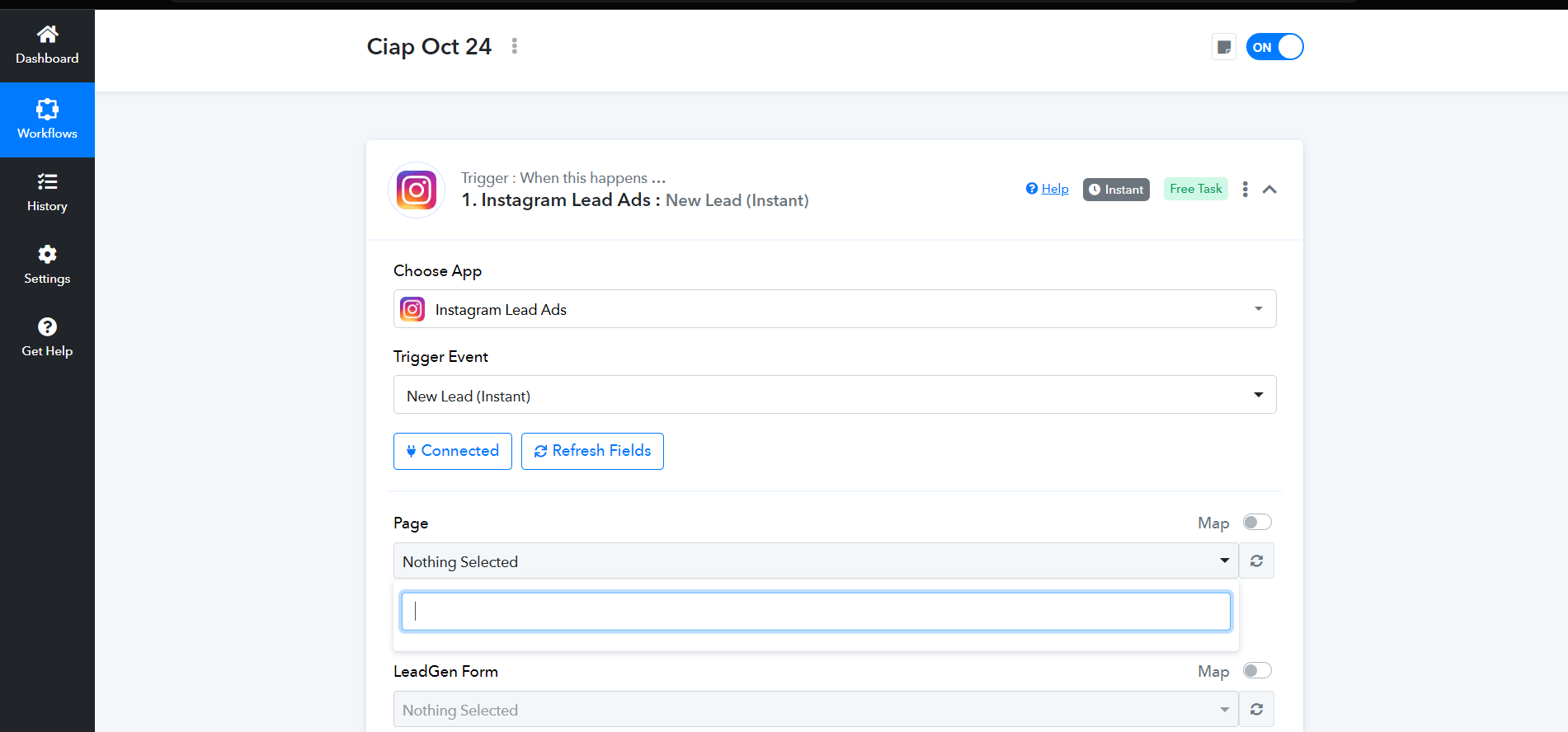
Task: Refresh the LeadGen Form field options
Action: (x=1257, y=710)
